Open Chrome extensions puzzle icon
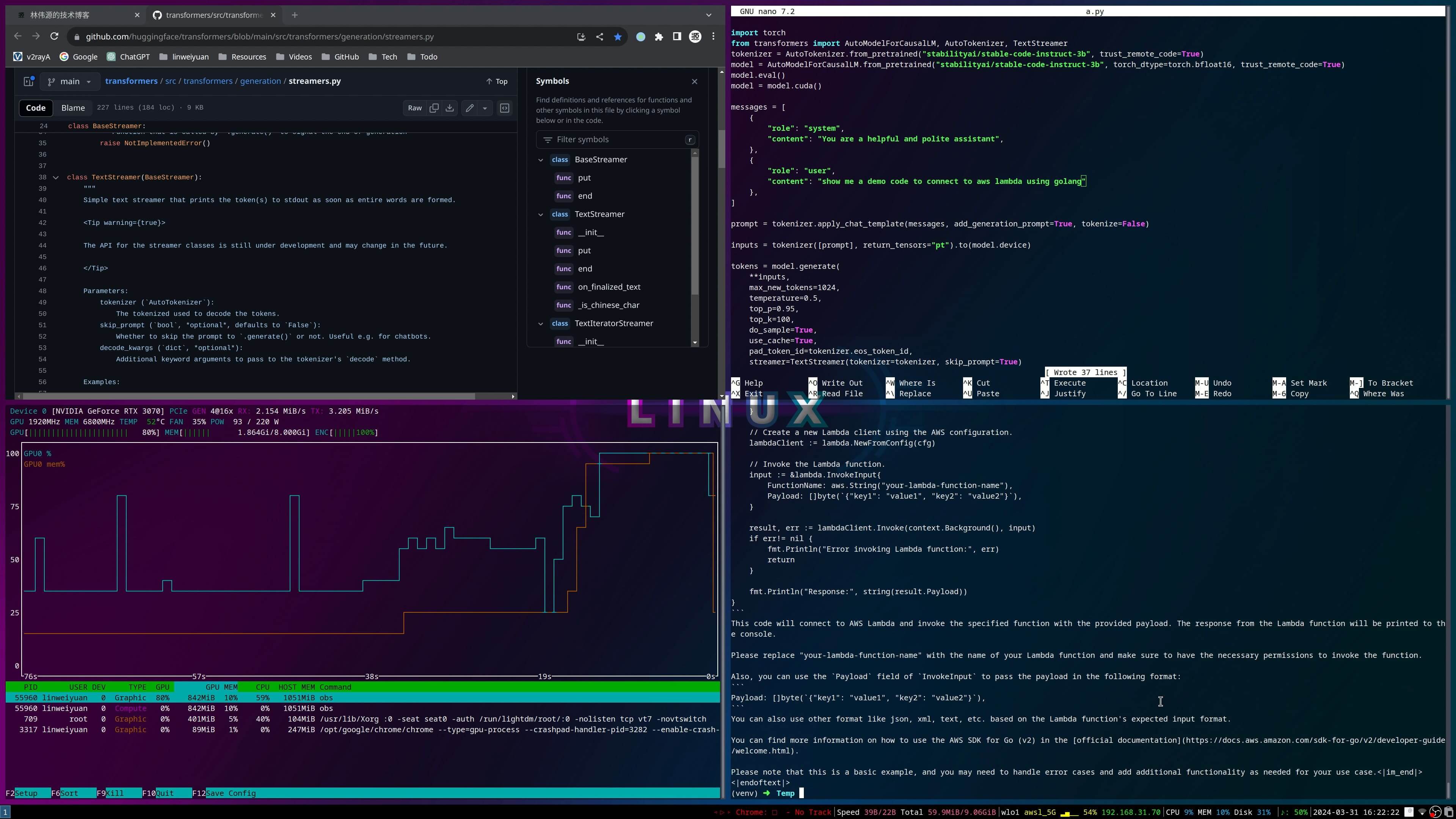Viewport: 1456px width, 819px height. [x=659, y=37]
